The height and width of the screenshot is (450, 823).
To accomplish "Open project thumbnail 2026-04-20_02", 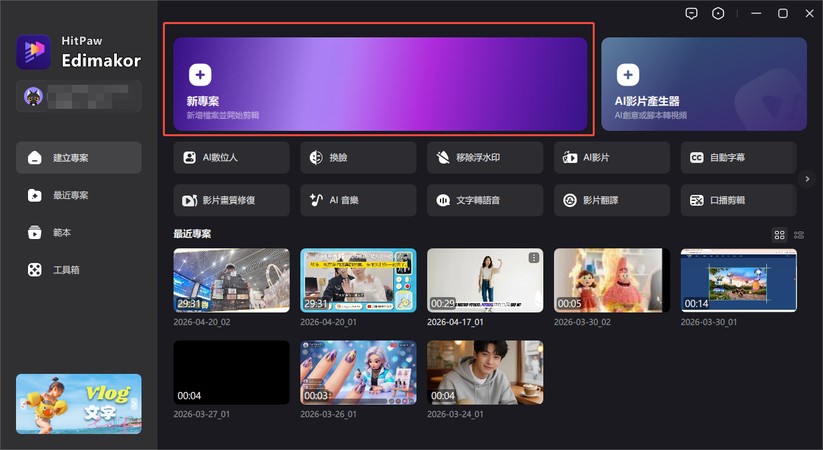I will 231,280.
